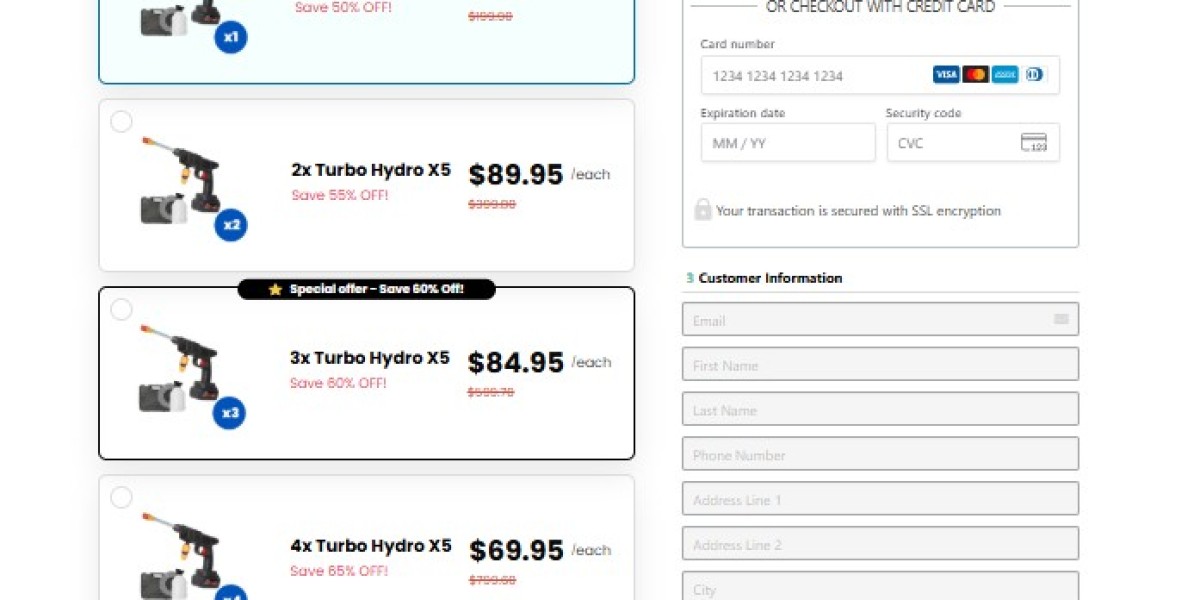Screen dimensions: 1200x600
Task: Click the Visa card icon
Action: point(946,74)
